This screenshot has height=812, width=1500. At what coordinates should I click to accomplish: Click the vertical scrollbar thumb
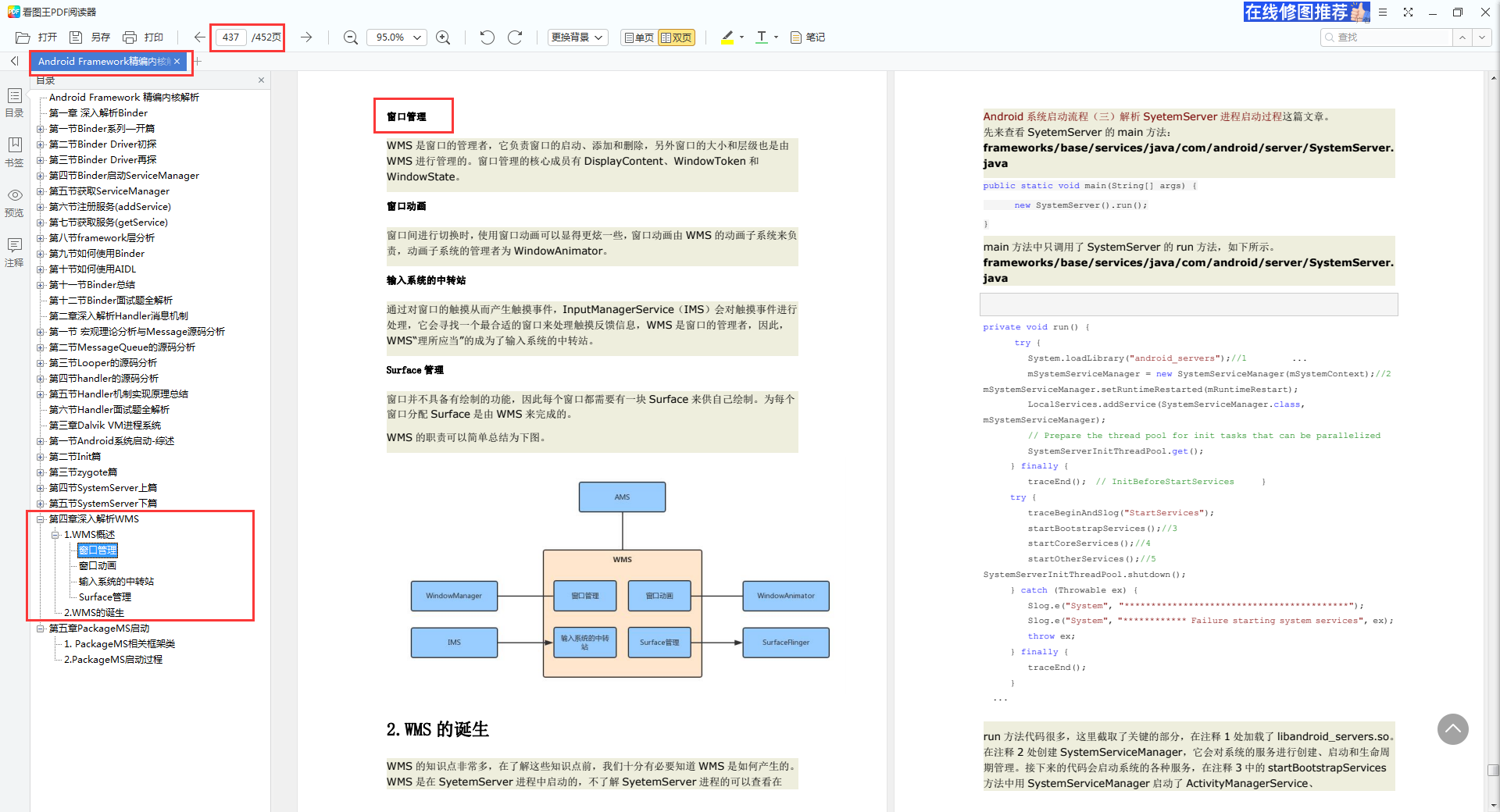(x=1493, y=770)
